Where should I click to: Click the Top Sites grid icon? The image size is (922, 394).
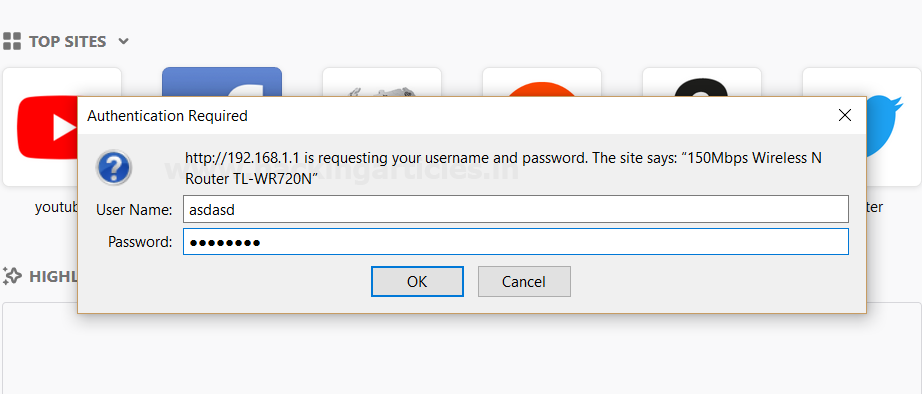12,42
